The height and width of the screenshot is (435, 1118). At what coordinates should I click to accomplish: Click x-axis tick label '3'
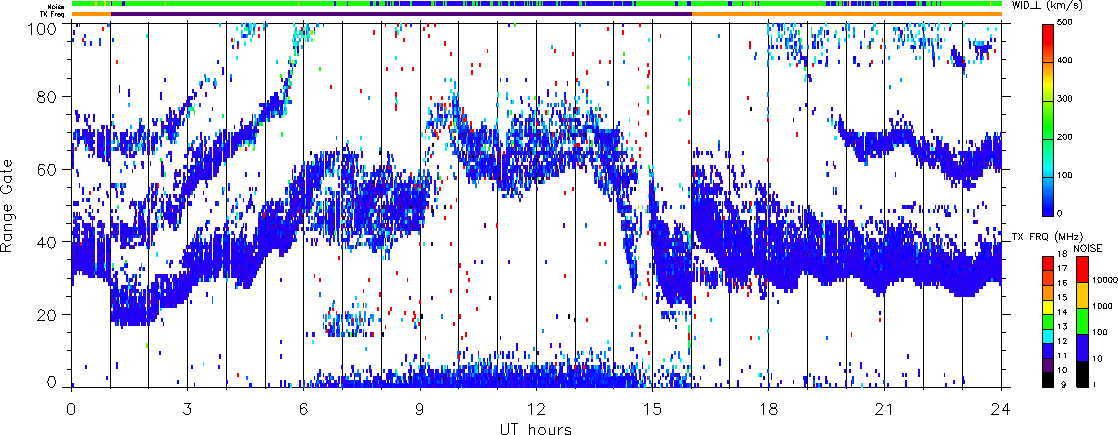[x=188, y=409]
